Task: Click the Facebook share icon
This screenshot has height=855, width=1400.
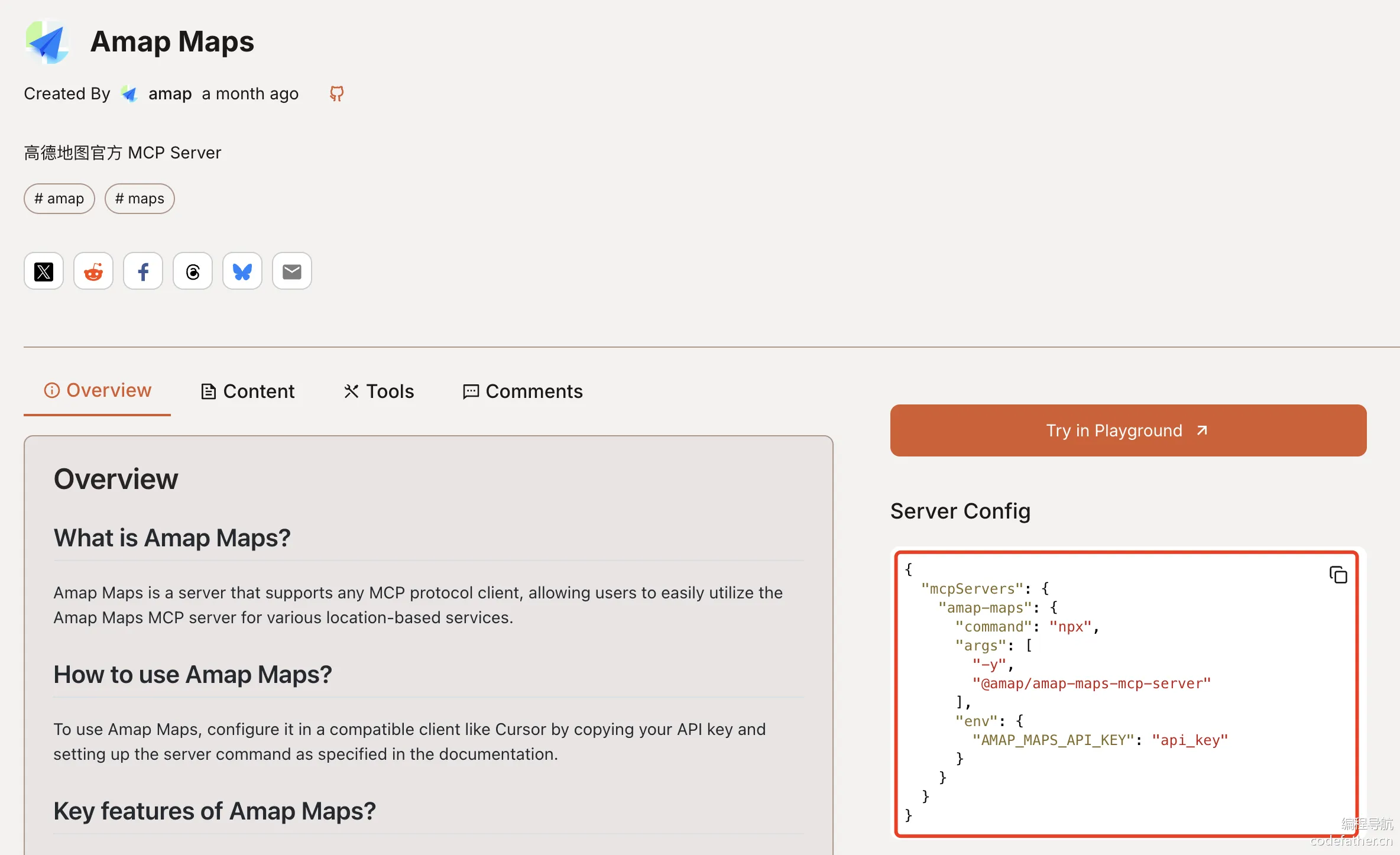Action: click(143, 271)
